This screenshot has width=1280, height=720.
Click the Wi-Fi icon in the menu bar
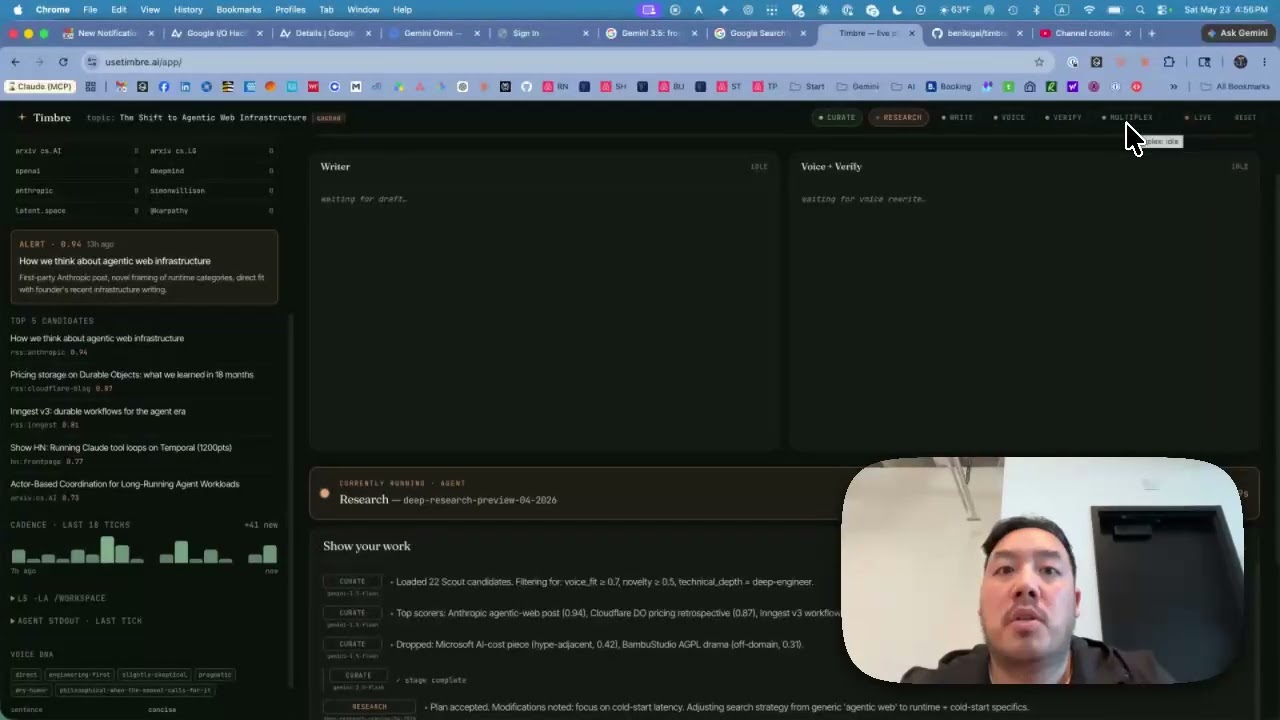tap(1089, 10)
